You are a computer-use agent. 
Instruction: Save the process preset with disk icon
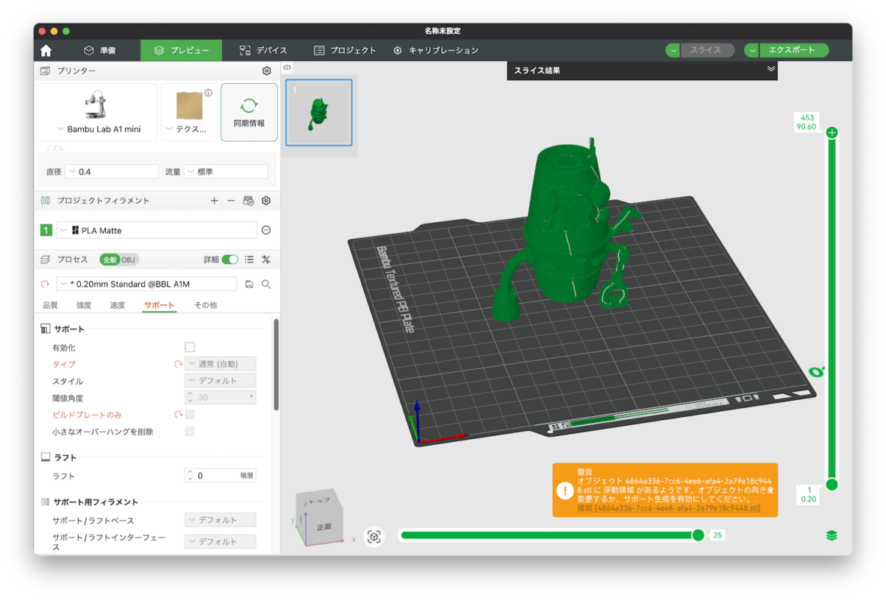249,284
